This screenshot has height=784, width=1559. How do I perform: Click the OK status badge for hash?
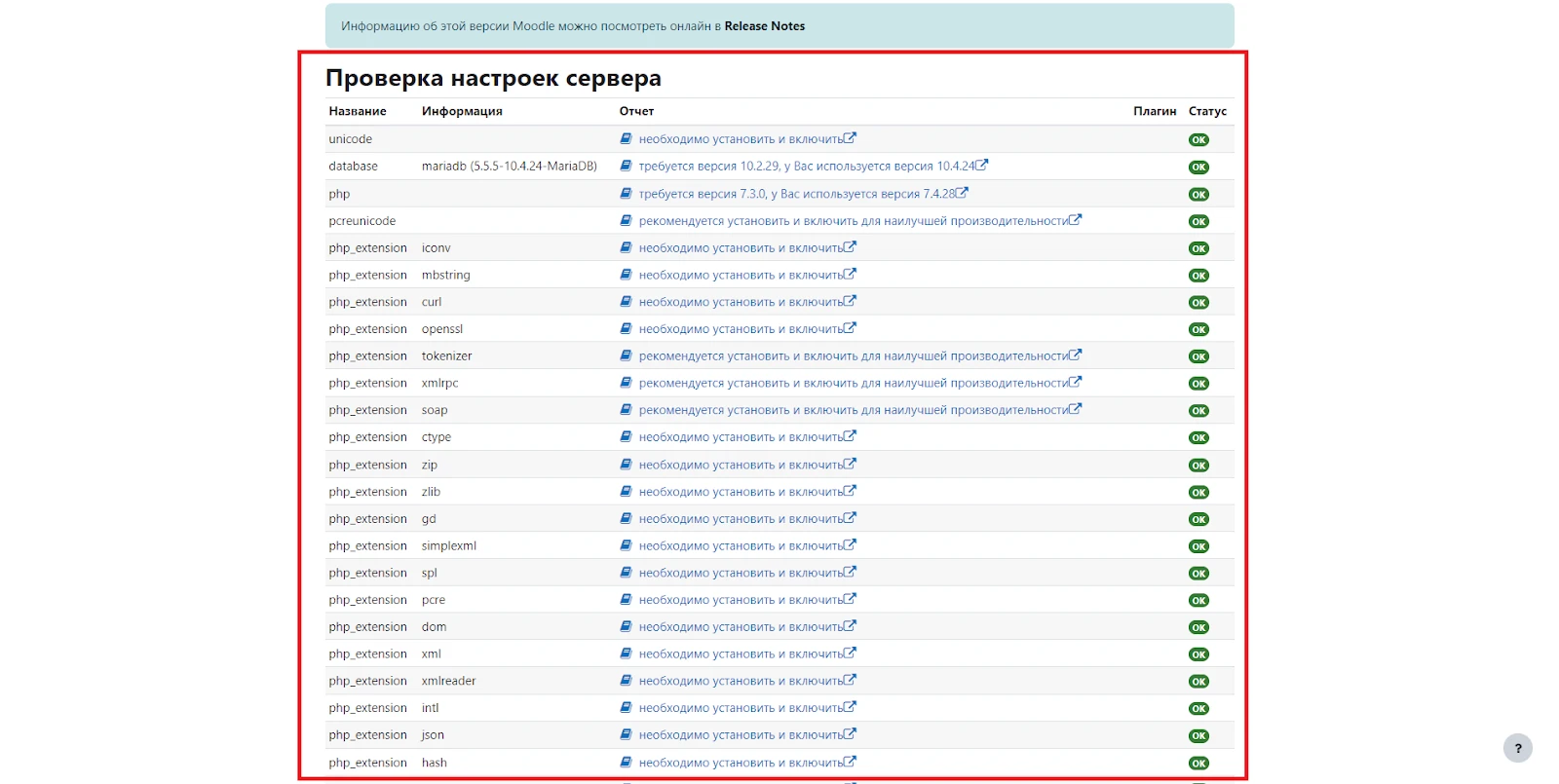click(x=1198, y=764)
